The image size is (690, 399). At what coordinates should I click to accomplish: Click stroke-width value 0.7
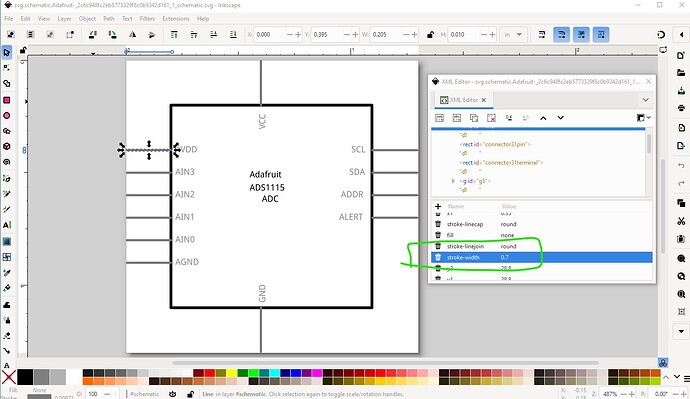(504, 257)
